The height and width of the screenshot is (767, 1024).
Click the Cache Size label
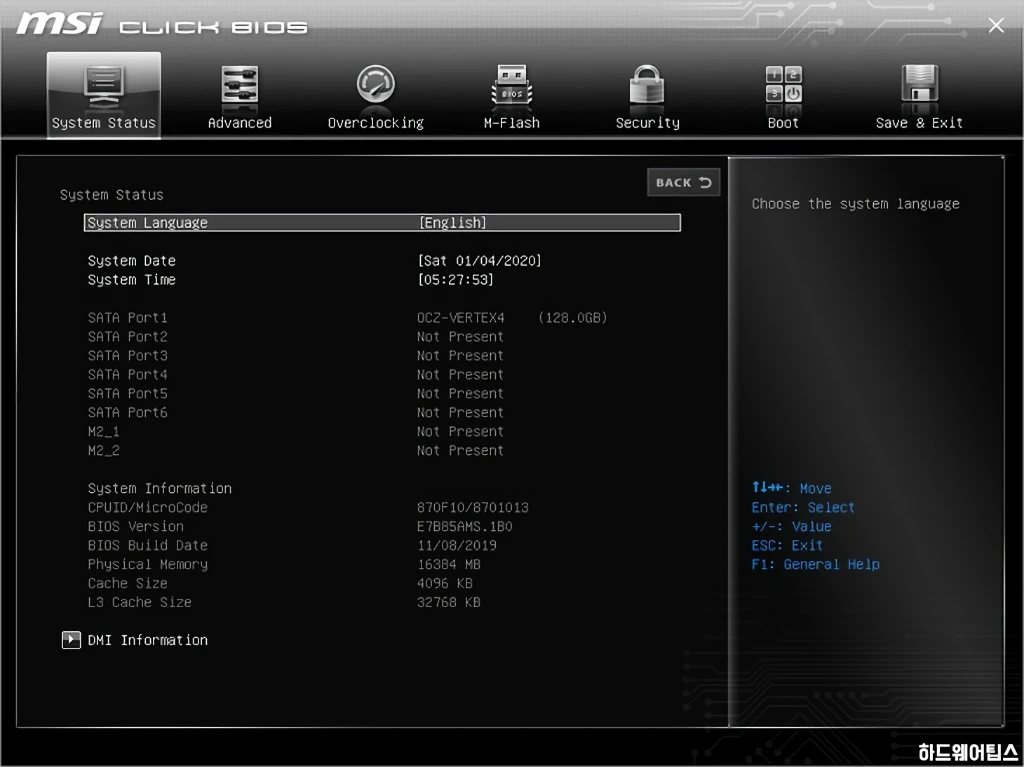[127, 583]
